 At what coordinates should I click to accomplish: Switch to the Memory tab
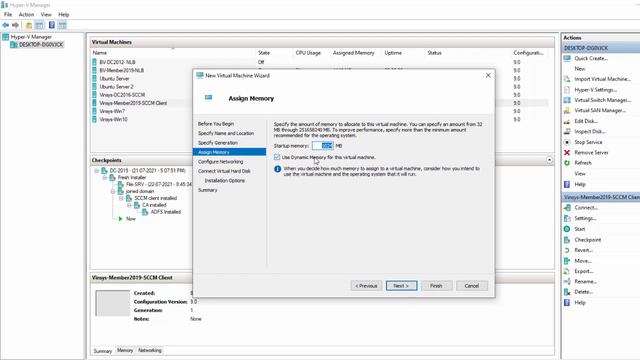[125, 350]
